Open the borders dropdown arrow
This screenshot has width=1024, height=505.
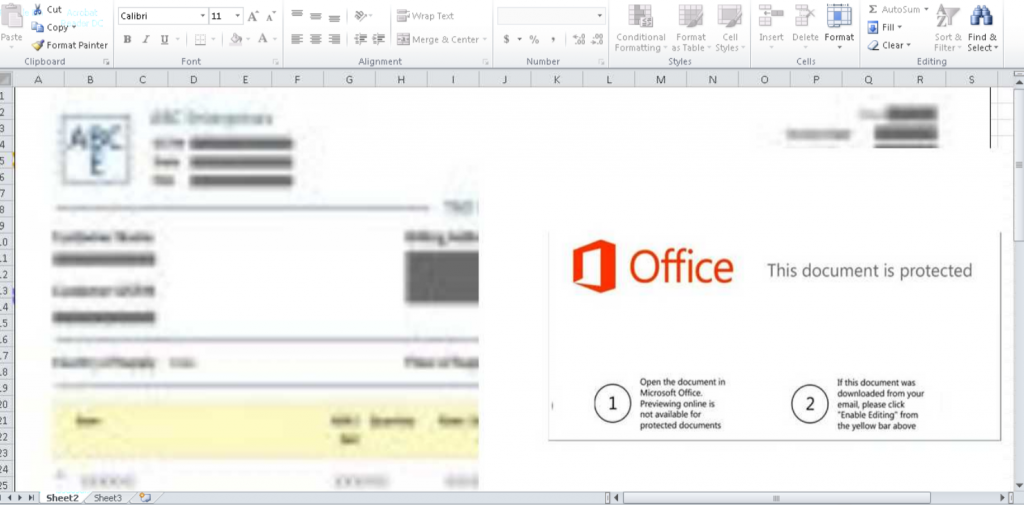click(x=214, y=39)
